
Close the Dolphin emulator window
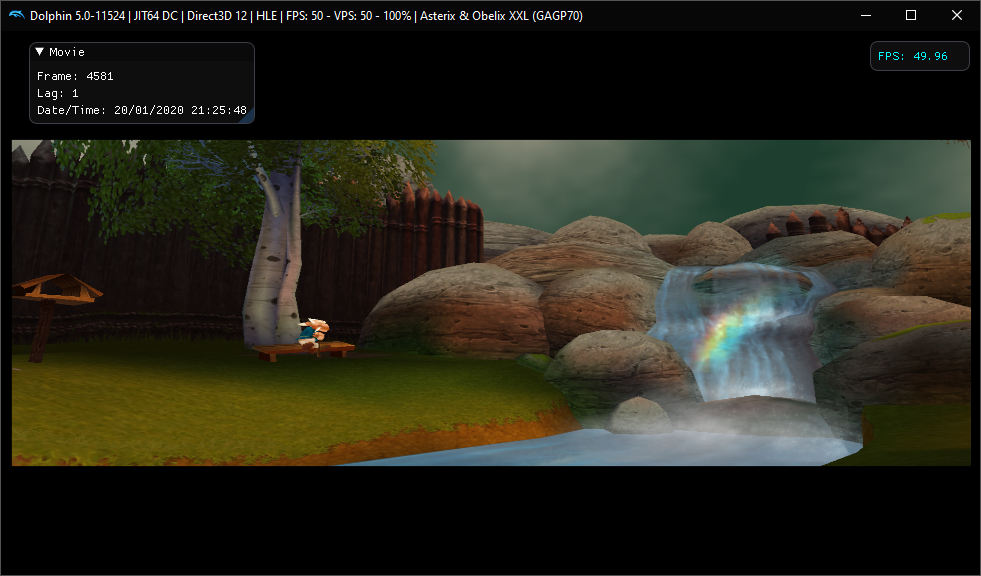coord(957,16)
